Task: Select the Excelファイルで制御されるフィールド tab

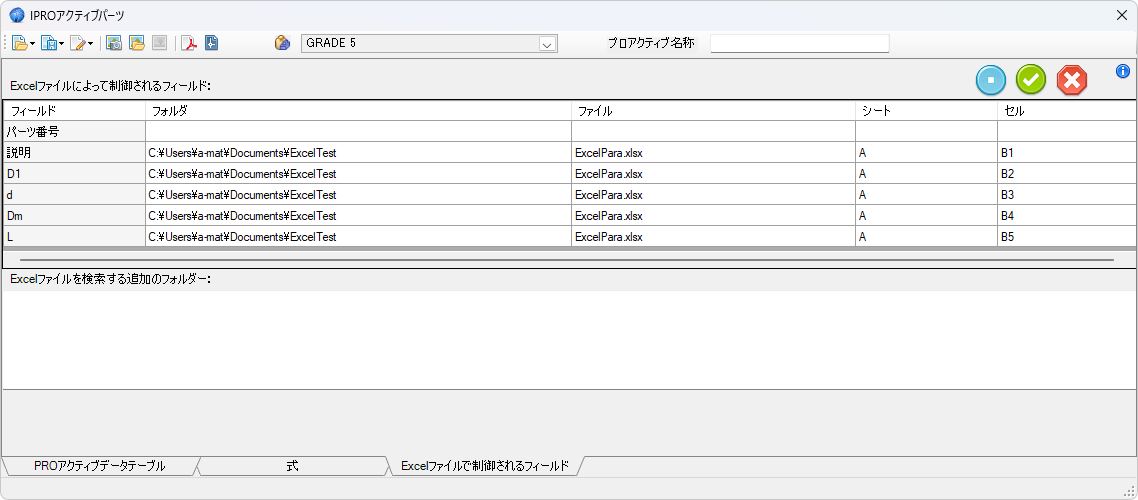Action: click(485, 466)
